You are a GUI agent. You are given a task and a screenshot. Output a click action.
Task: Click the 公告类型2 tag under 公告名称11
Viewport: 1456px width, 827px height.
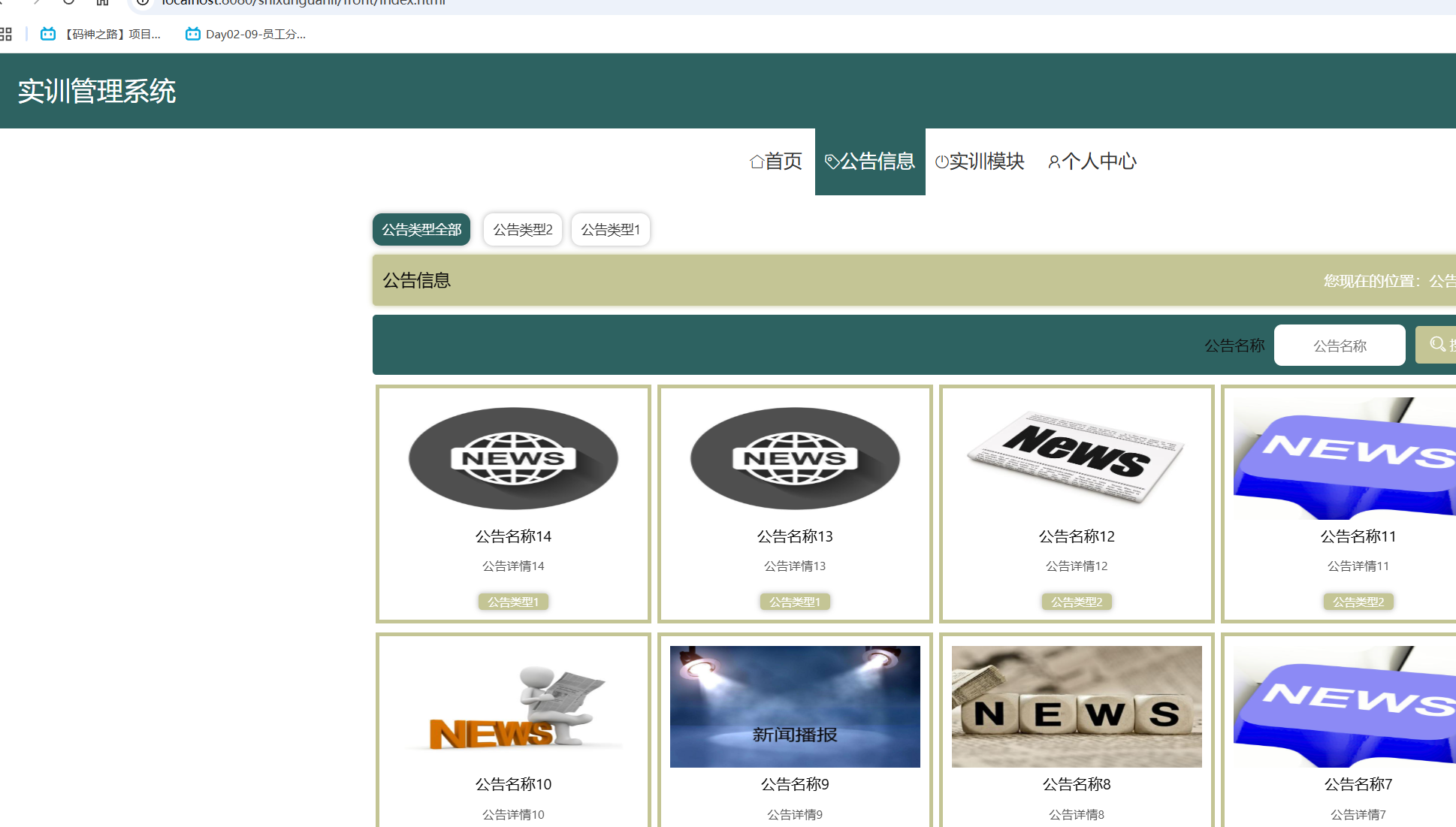coord(1358,602)
